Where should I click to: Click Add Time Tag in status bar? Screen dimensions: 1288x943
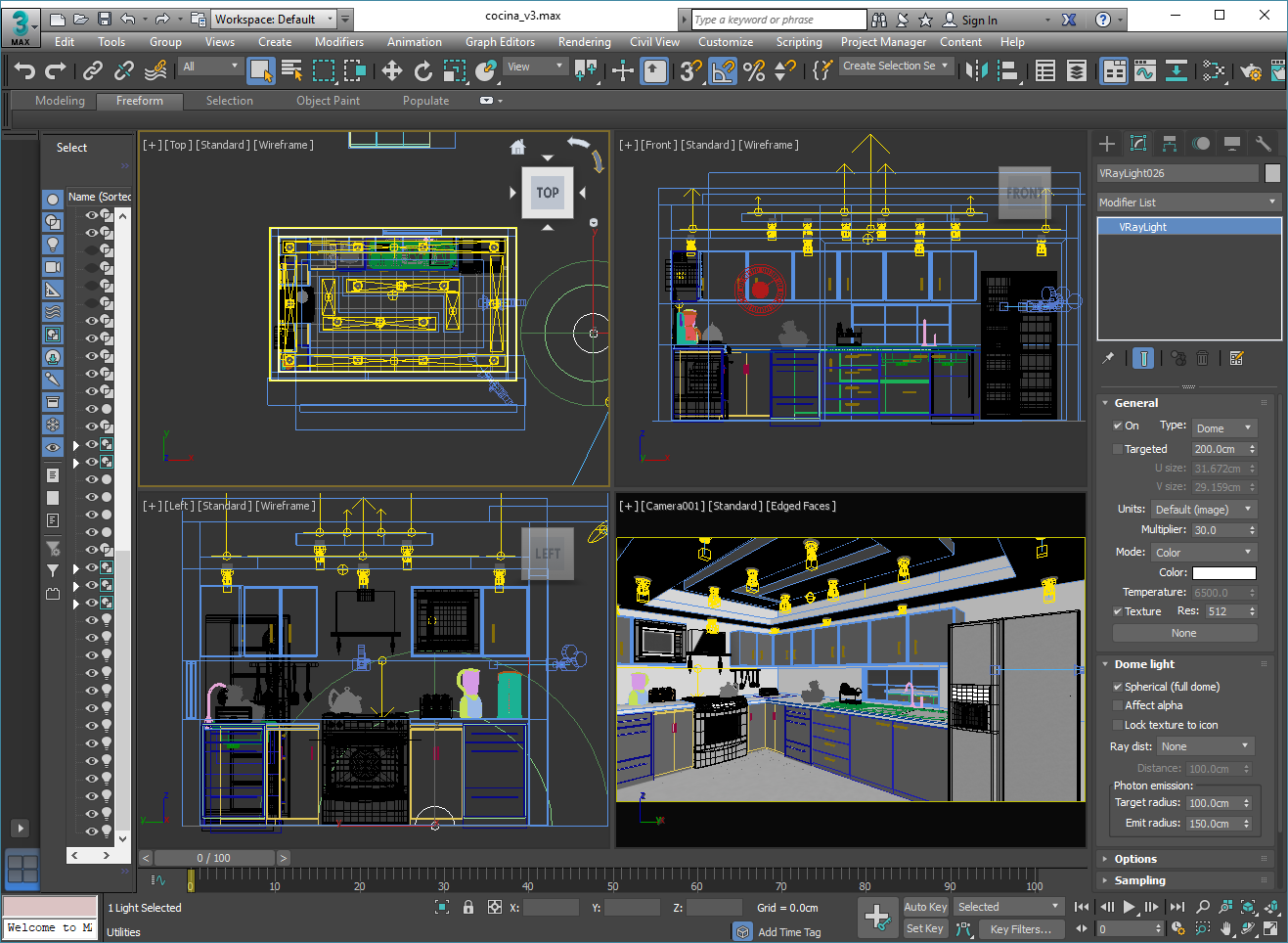click(789, 932)
